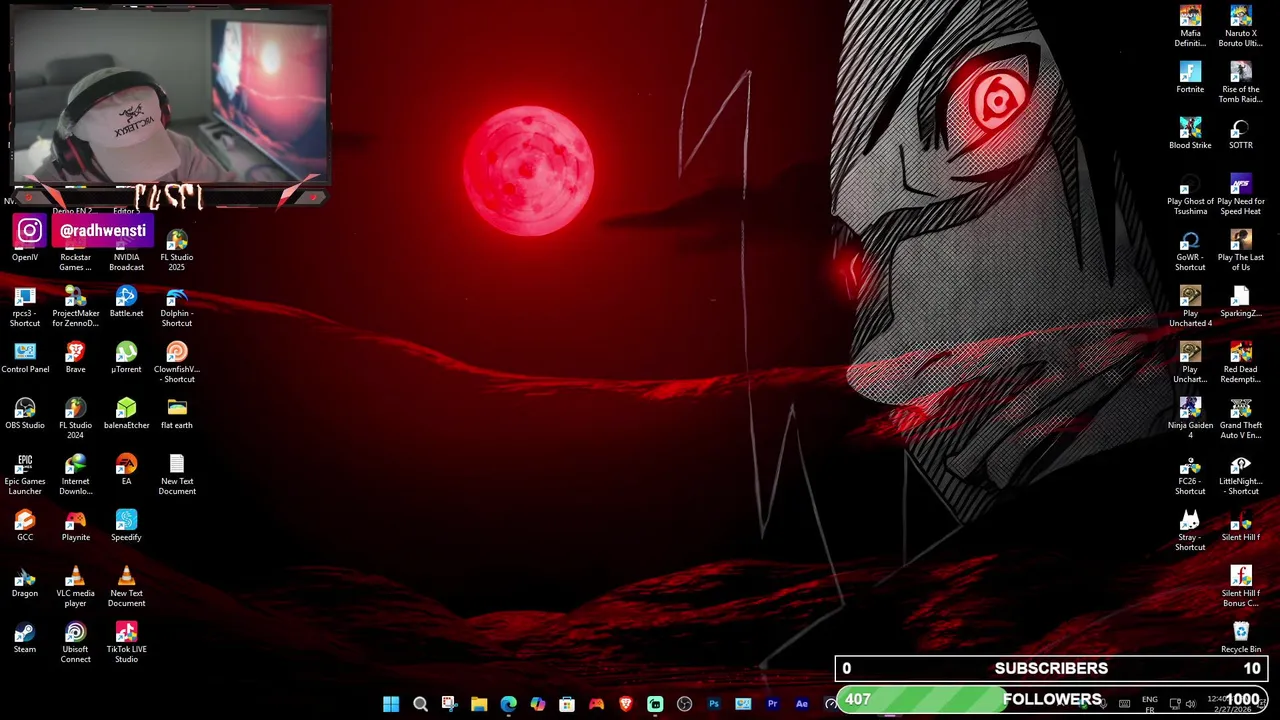Switch to OBS Studio in the taskbar
Screen dimensions: 1280x720
tap(684, 704)
